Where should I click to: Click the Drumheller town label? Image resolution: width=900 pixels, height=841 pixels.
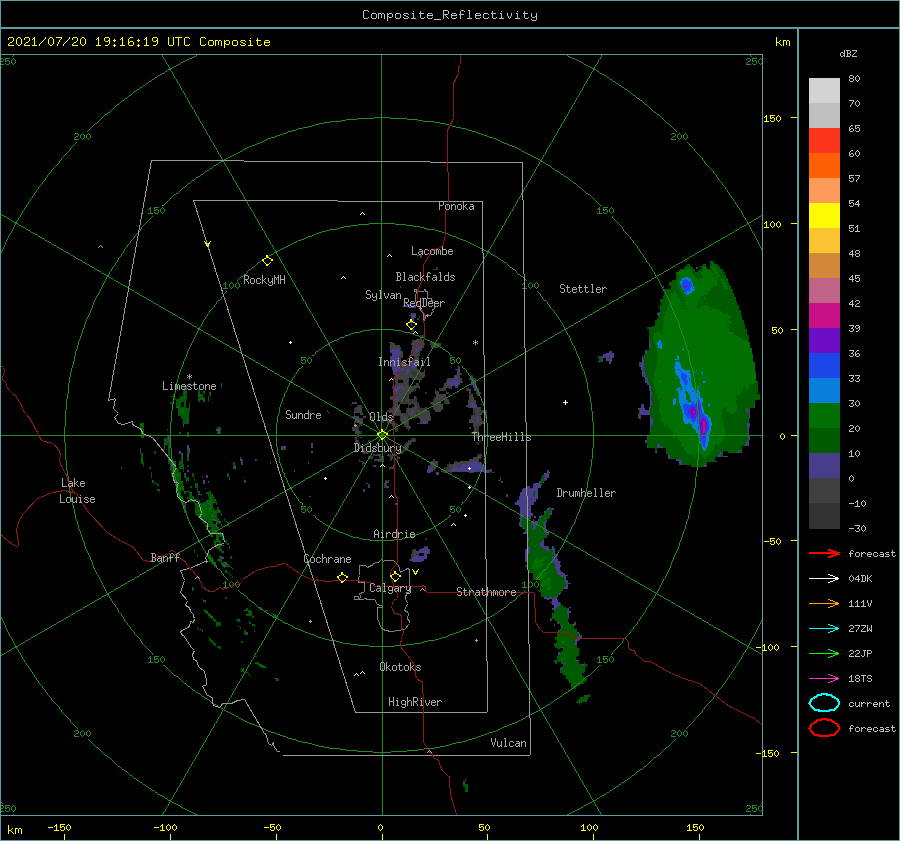coord(586,493)
